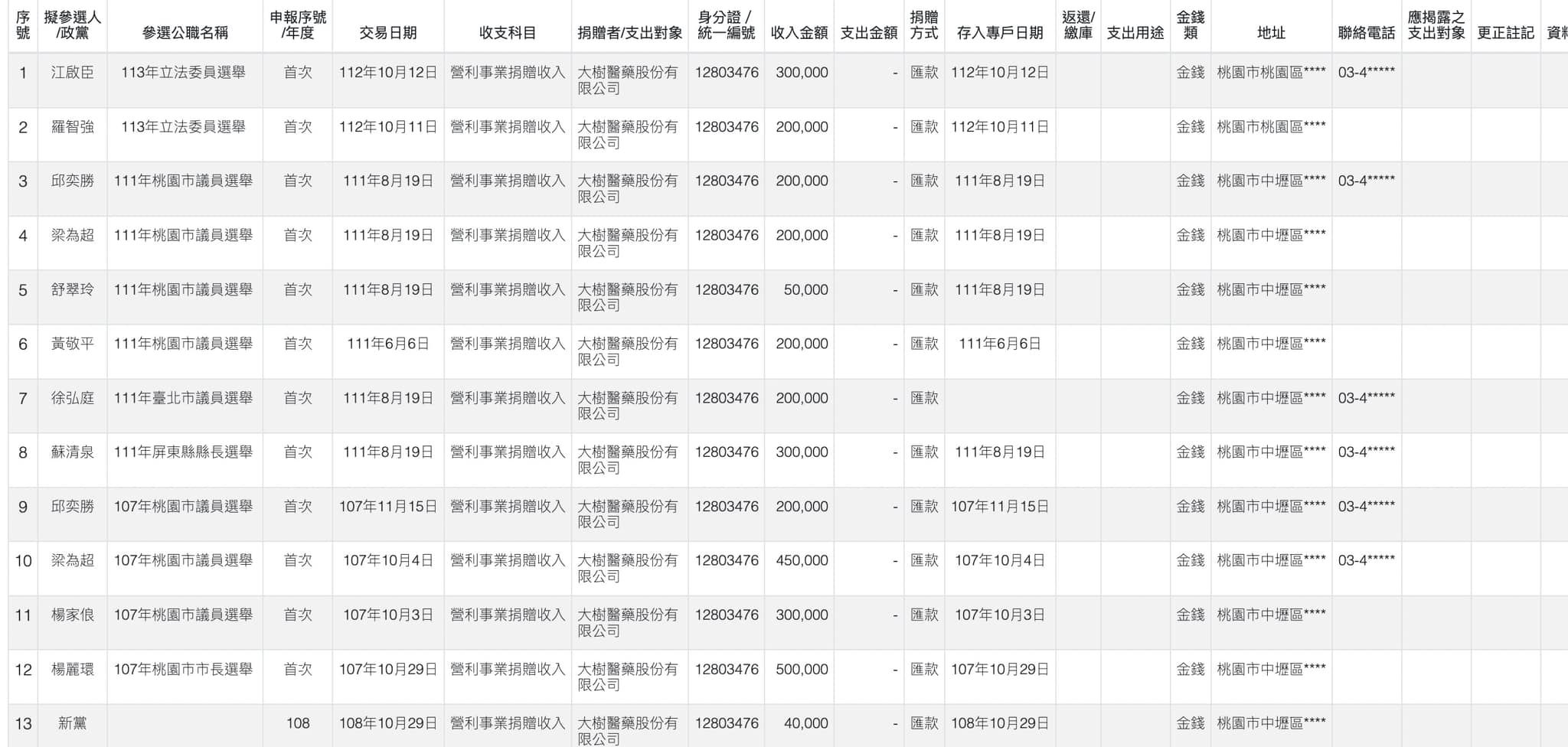Select candidate name 羅智強

(72, 127)
